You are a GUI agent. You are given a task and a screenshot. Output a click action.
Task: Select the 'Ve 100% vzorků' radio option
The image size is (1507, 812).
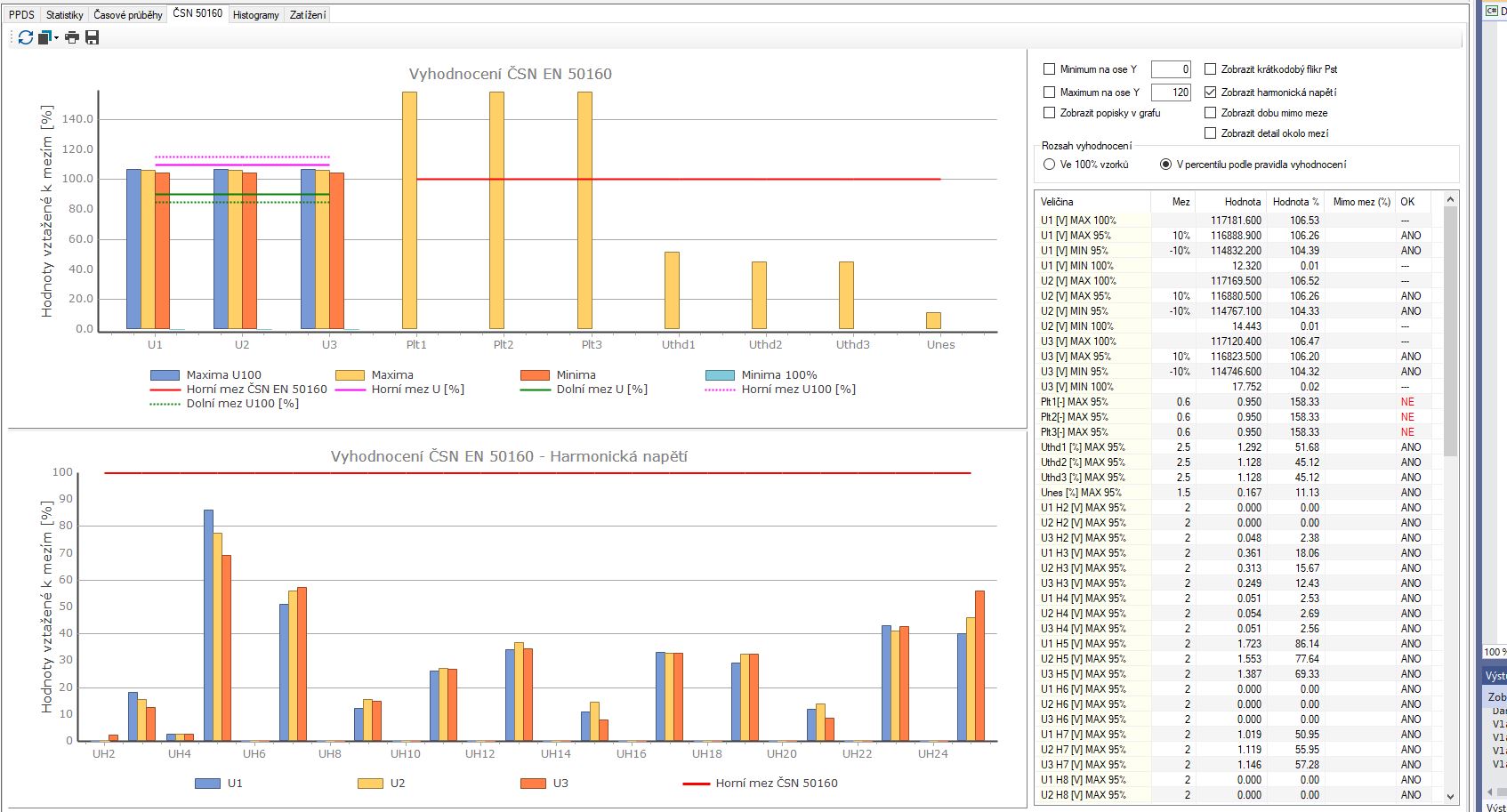tap(1049, 165)
